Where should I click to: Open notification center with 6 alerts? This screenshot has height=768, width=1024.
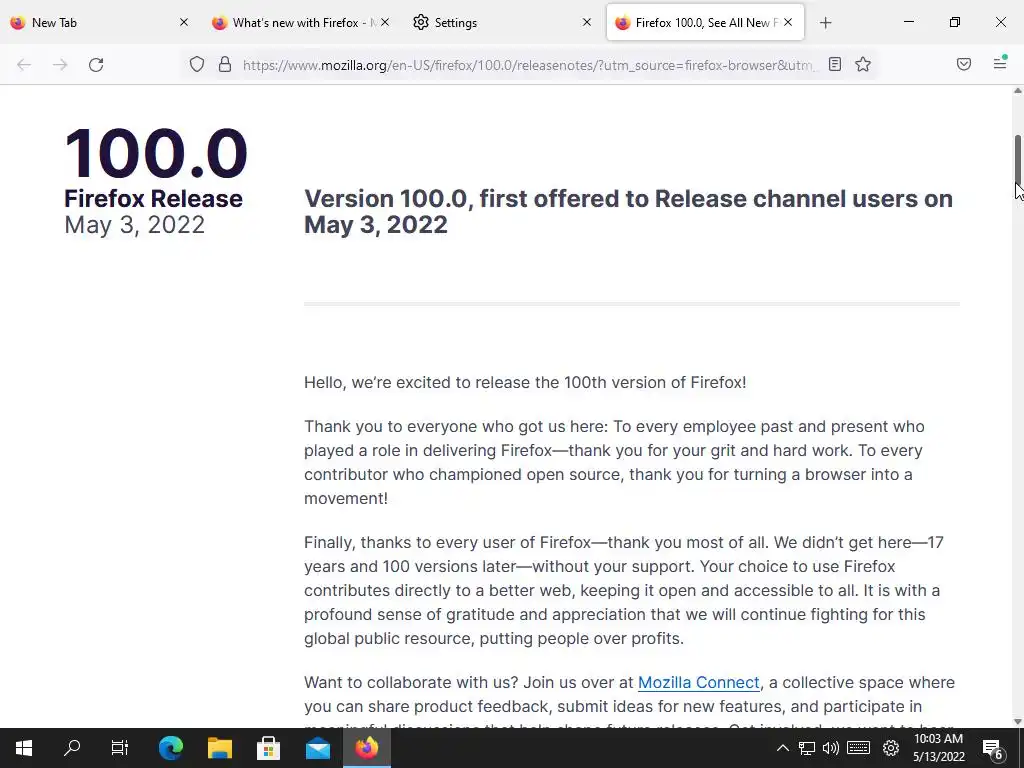[993, 748]
